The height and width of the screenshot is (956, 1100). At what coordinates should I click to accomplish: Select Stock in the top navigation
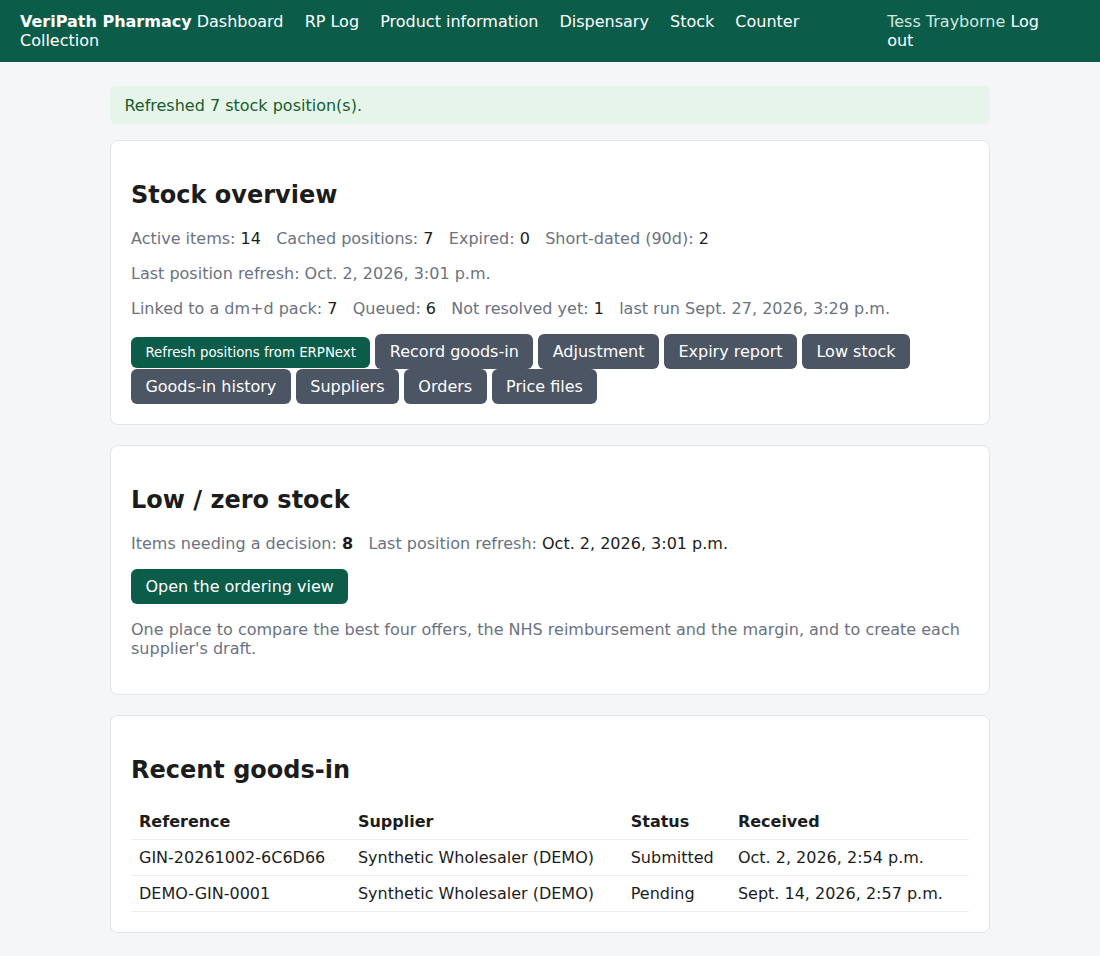[x=692, y=22]
